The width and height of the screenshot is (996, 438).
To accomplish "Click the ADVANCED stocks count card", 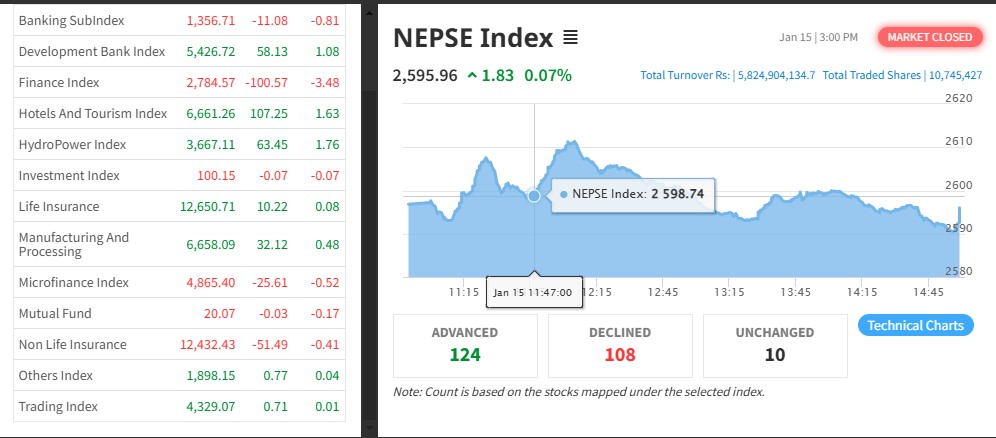I will click(x=465, y=345).
